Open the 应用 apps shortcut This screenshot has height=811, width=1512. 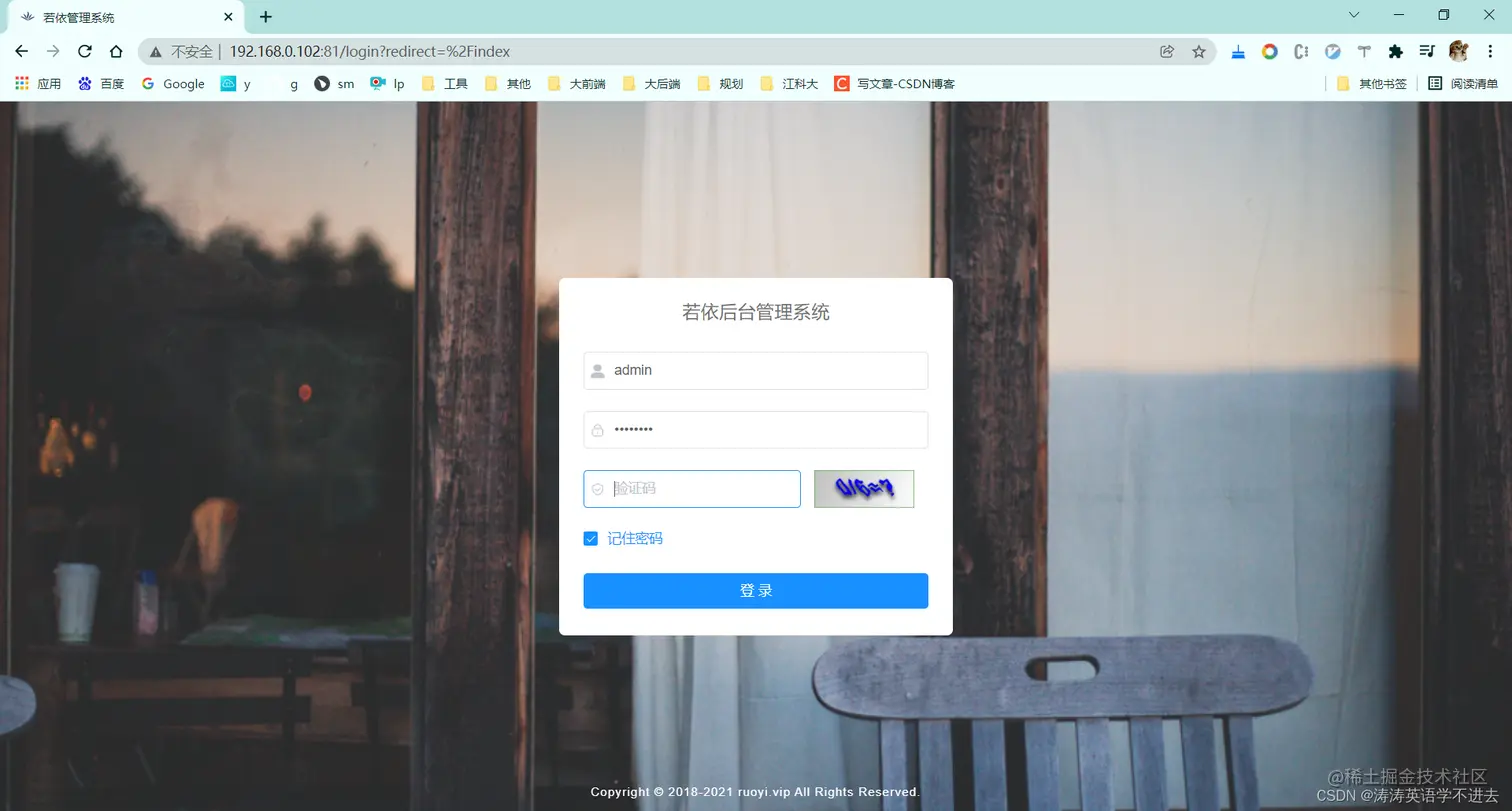point(38,84)
